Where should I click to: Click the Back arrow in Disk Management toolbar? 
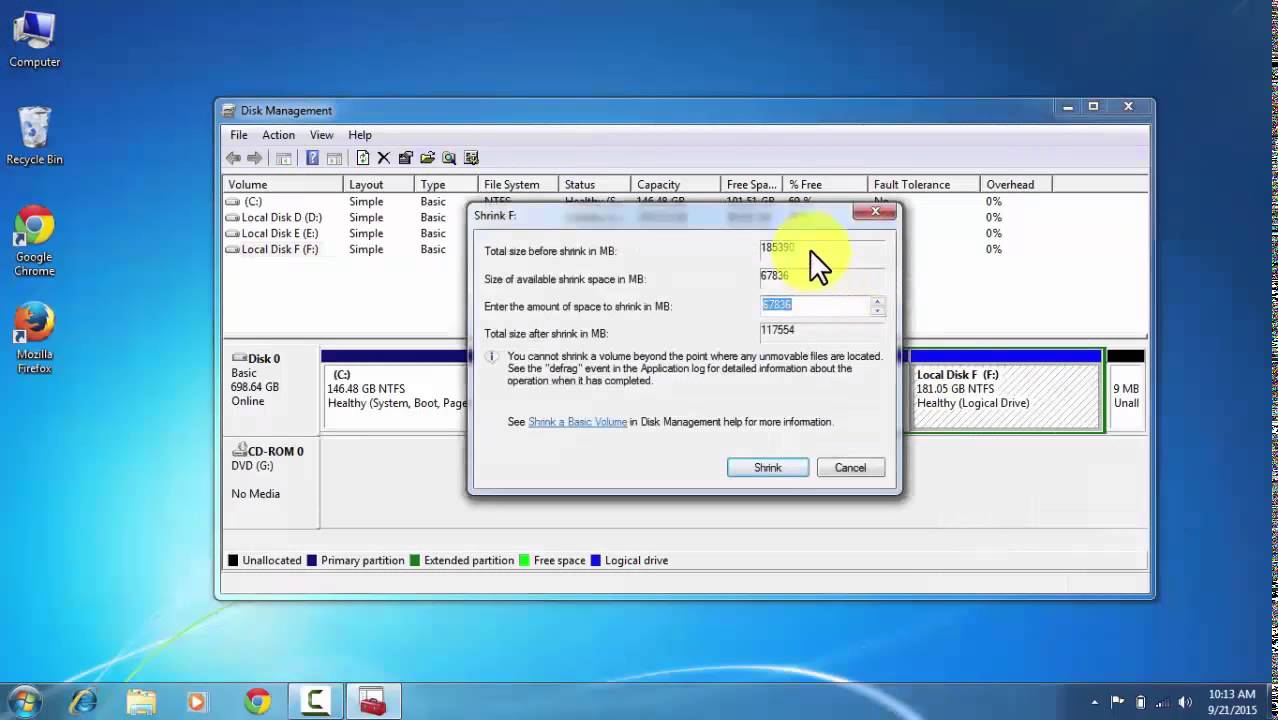(x=233, y=158)
